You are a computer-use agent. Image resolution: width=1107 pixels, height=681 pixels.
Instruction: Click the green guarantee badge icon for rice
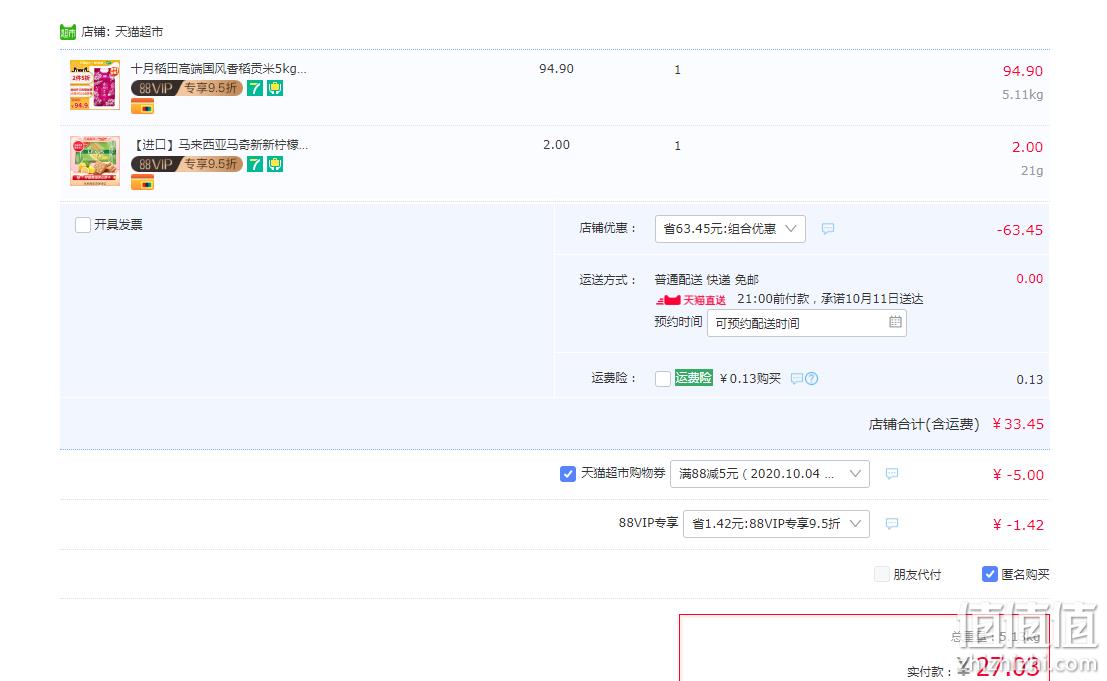(x=275, y=88)
